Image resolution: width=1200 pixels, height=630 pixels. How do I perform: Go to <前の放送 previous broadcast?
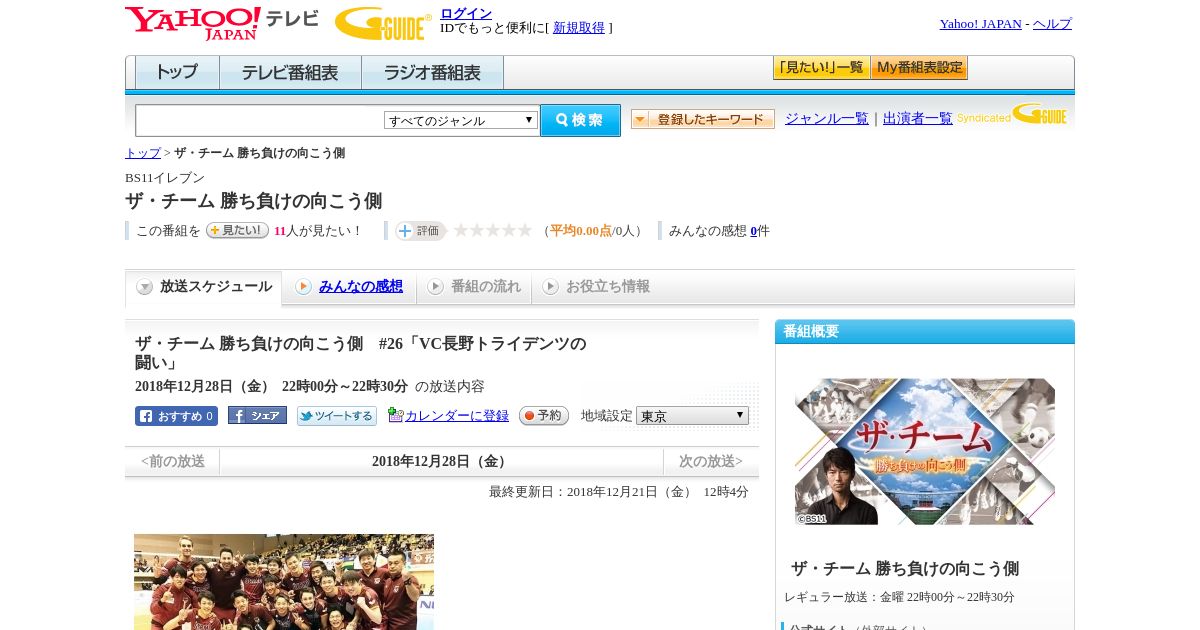coord(173,461)
